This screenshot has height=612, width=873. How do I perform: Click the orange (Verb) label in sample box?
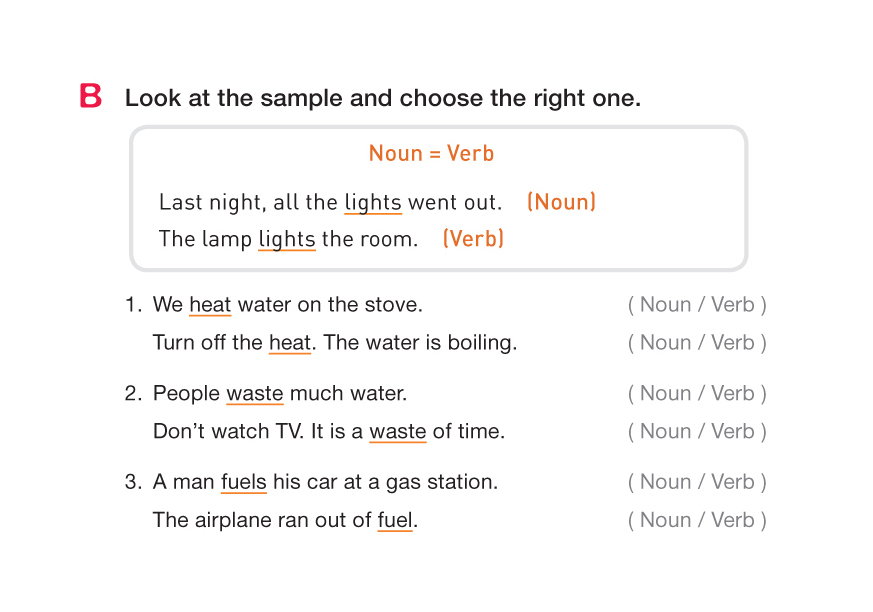473,239
